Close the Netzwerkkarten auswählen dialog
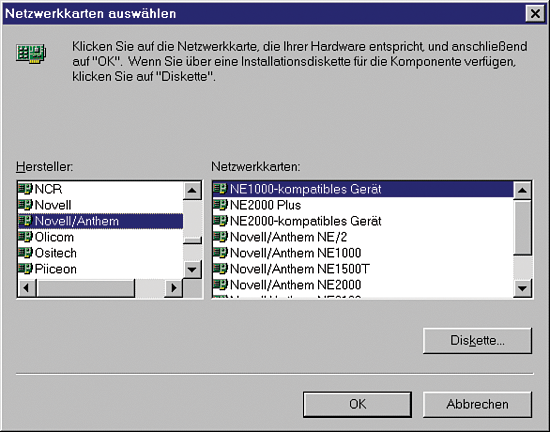This screenshot has height=432, width=550. (535, 14)
